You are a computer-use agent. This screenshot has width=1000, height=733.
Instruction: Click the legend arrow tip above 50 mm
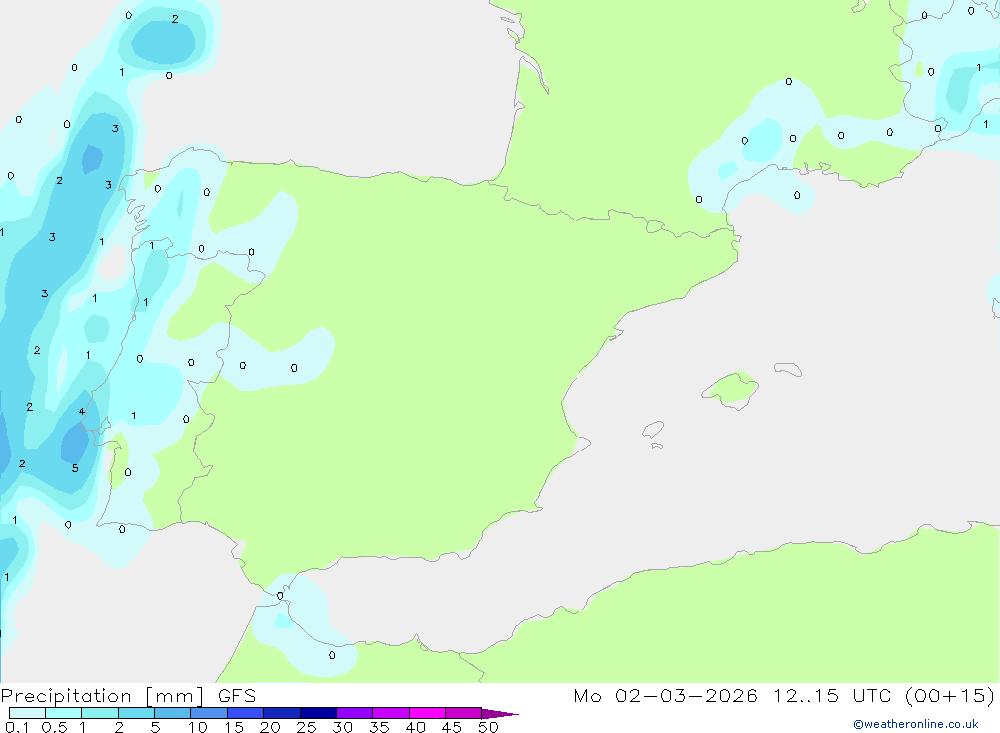point(500,714)
